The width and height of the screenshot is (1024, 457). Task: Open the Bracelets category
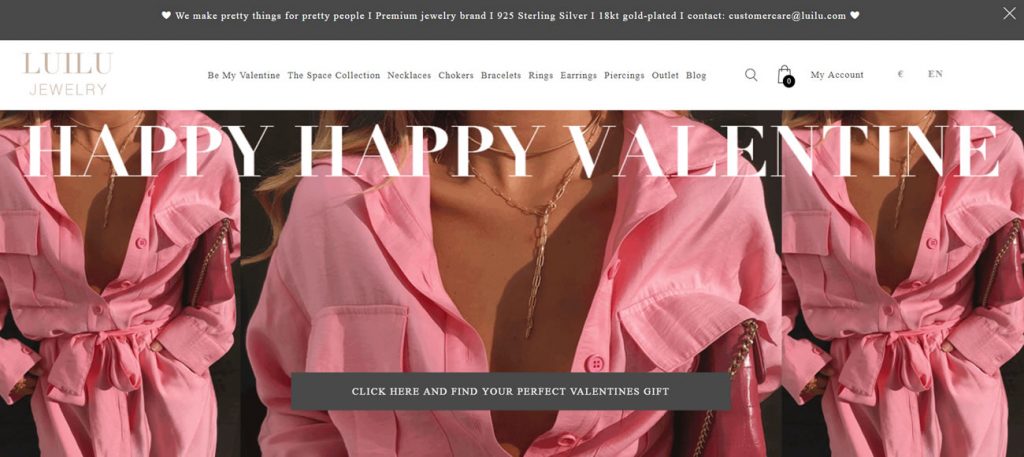tap(501, 76)
